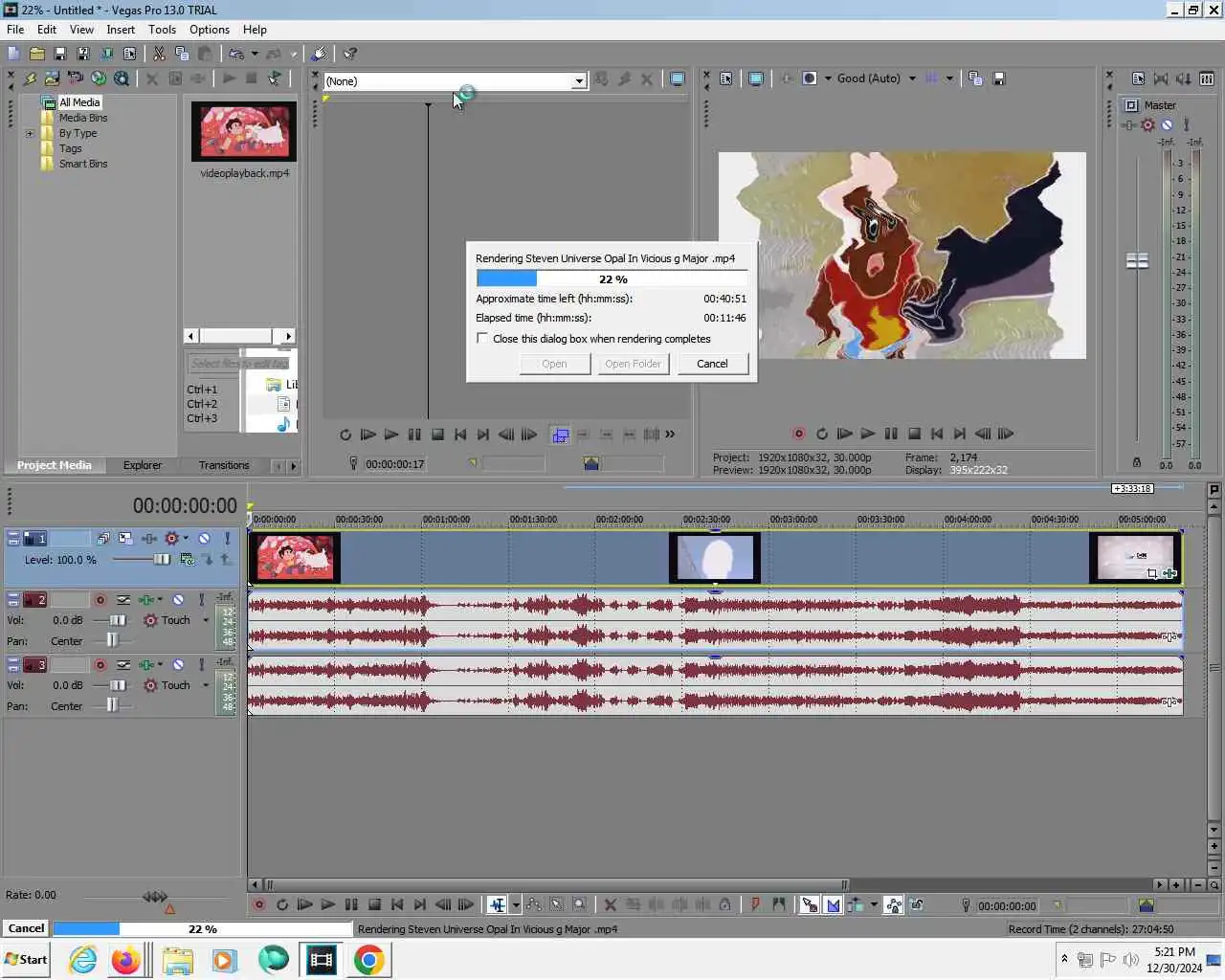Click the Open project folder icon
Viewport: 1225px width, 980px height.
pos(36,54)
